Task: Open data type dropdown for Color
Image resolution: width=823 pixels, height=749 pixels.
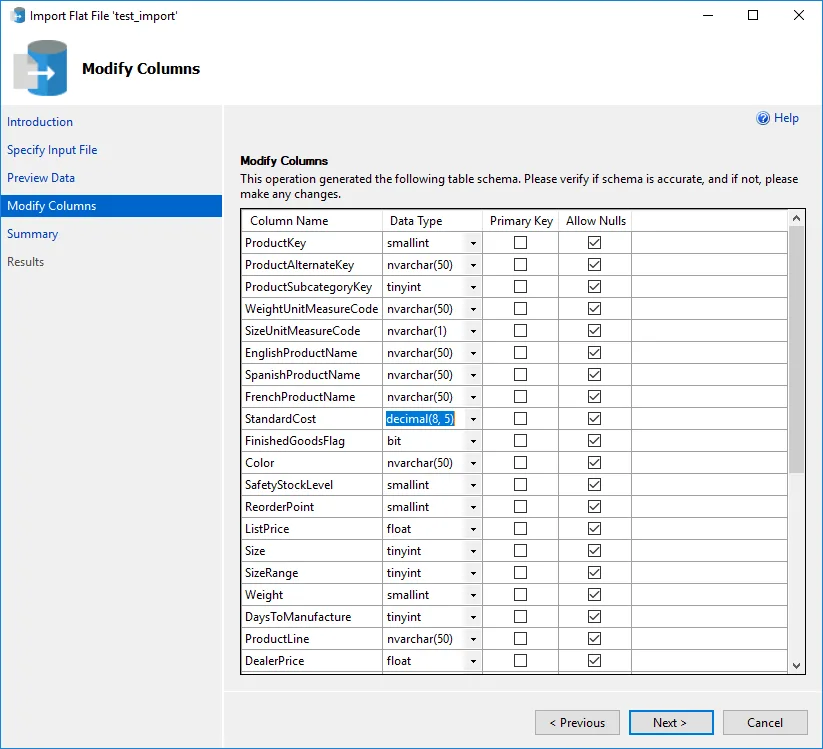Action: [x=473, y=463]
